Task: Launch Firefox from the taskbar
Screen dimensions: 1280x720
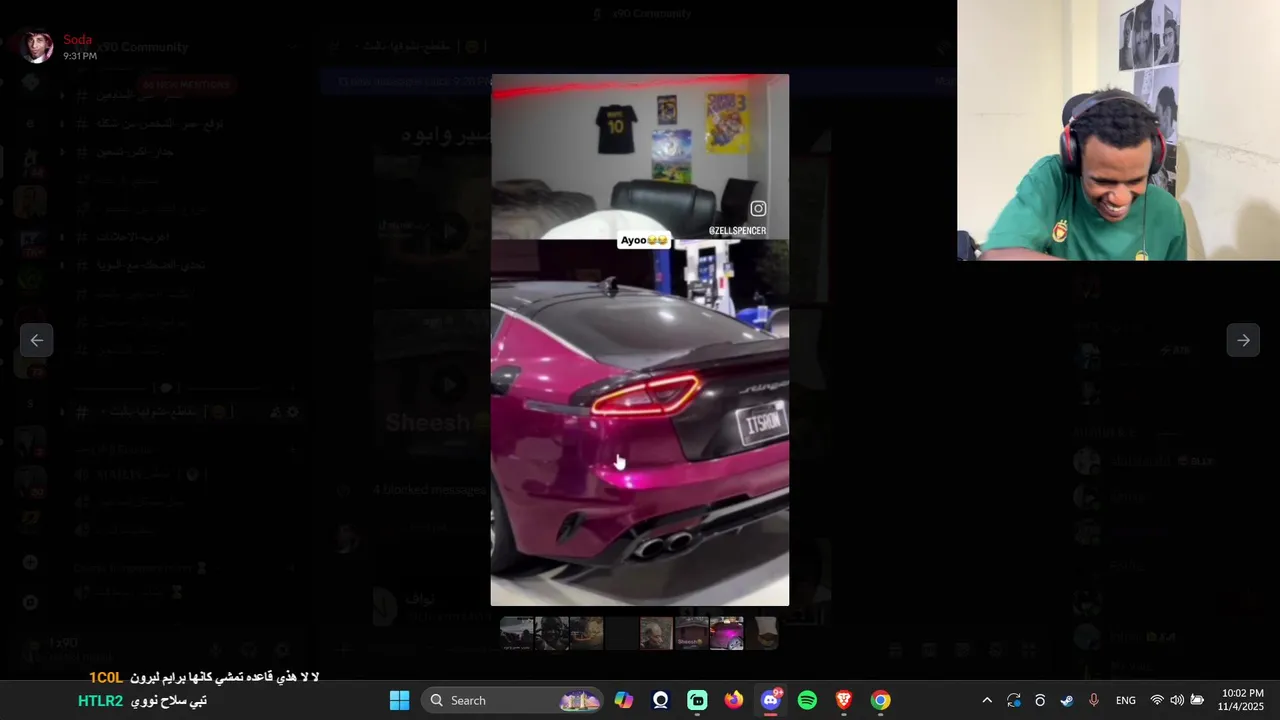Action: click(734, 700)
